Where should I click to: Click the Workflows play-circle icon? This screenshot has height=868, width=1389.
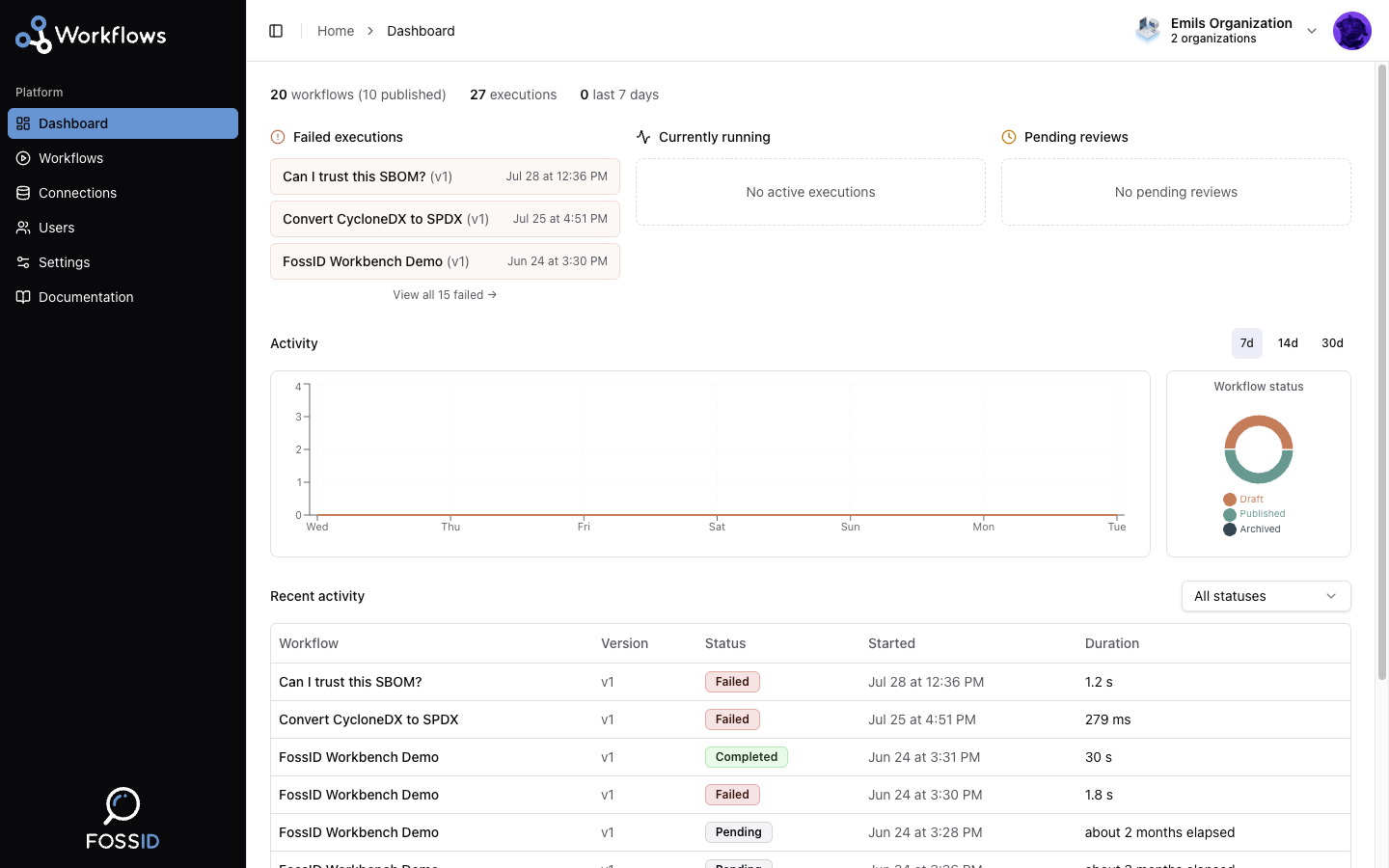tap(23, 158)
